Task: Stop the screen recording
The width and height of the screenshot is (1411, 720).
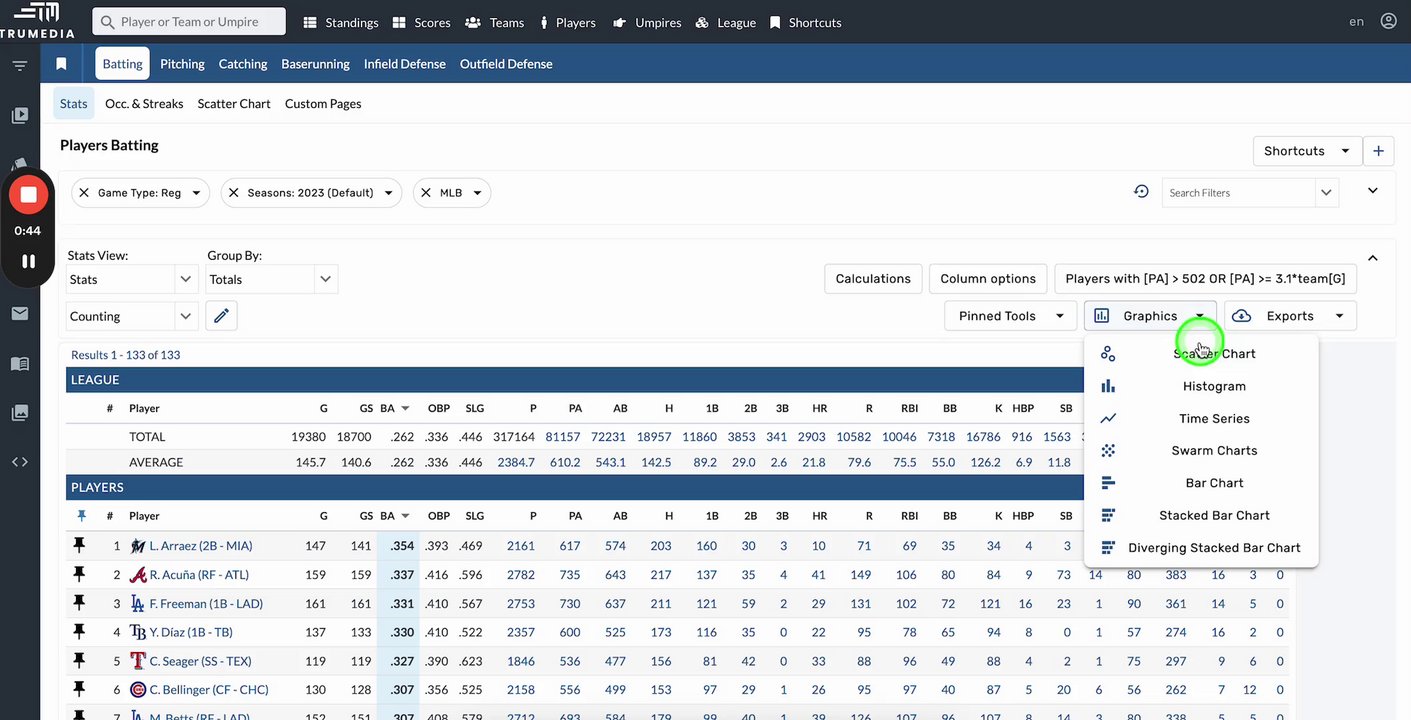Action: pos(28,195)
